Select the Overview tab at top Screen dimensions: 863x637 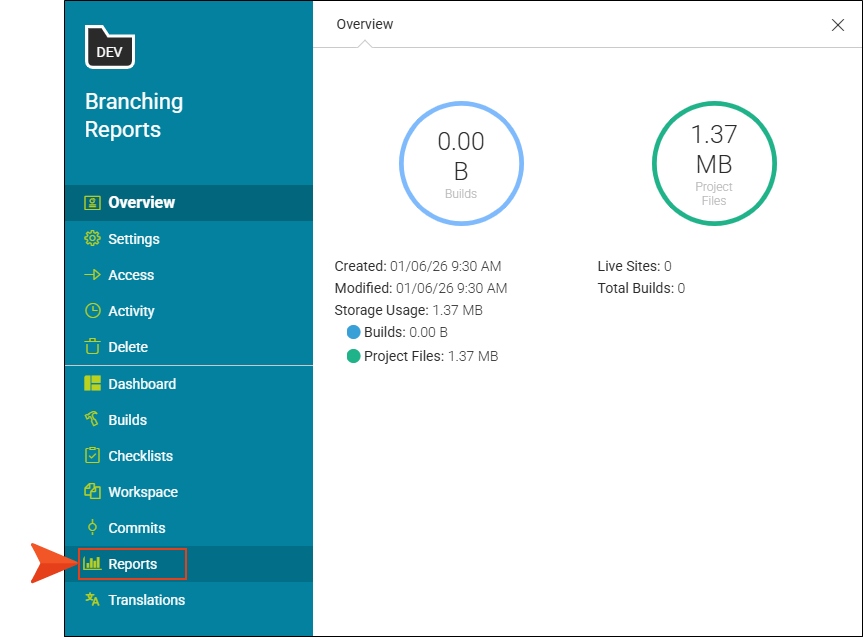[x=365, y=24]
